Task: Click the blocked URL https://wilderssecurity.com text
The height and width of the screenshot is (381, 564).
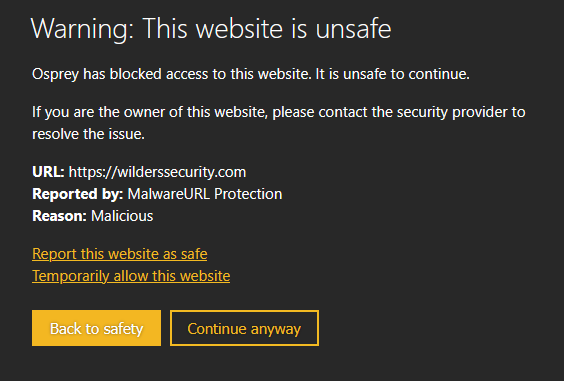Action: [x=158, y=172]
